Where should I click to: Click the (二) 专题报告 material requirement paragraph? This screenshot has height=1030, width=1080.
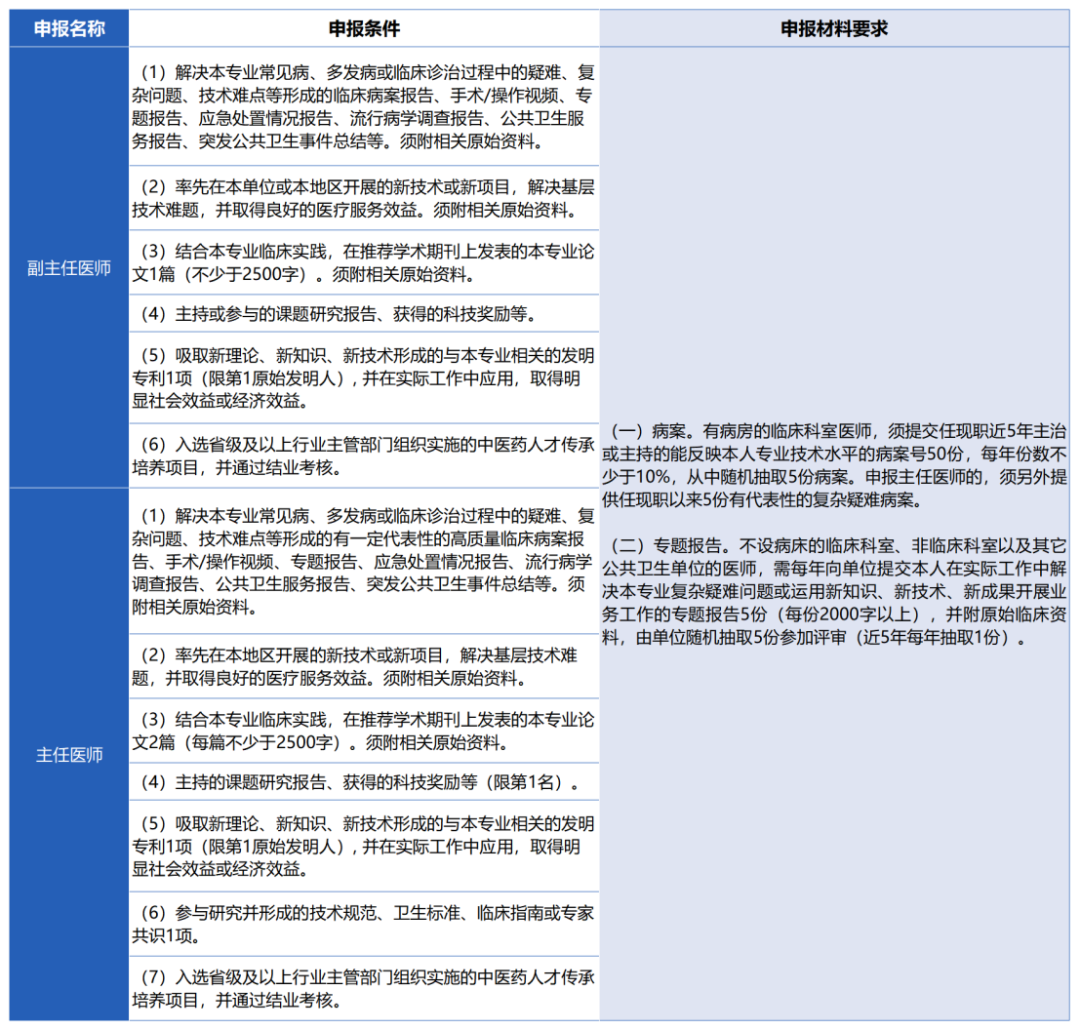coord(834,591)
